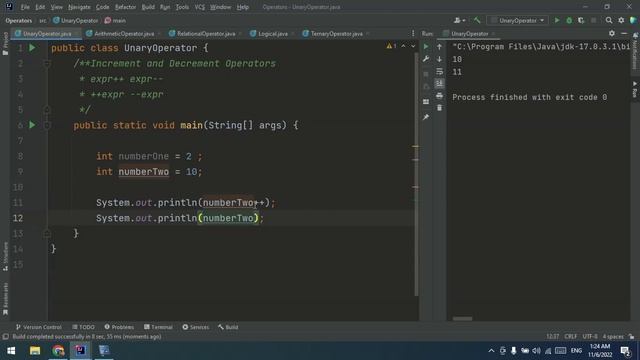Click the Run console horizontal scrollbar thumb

(x=462, y=318)
